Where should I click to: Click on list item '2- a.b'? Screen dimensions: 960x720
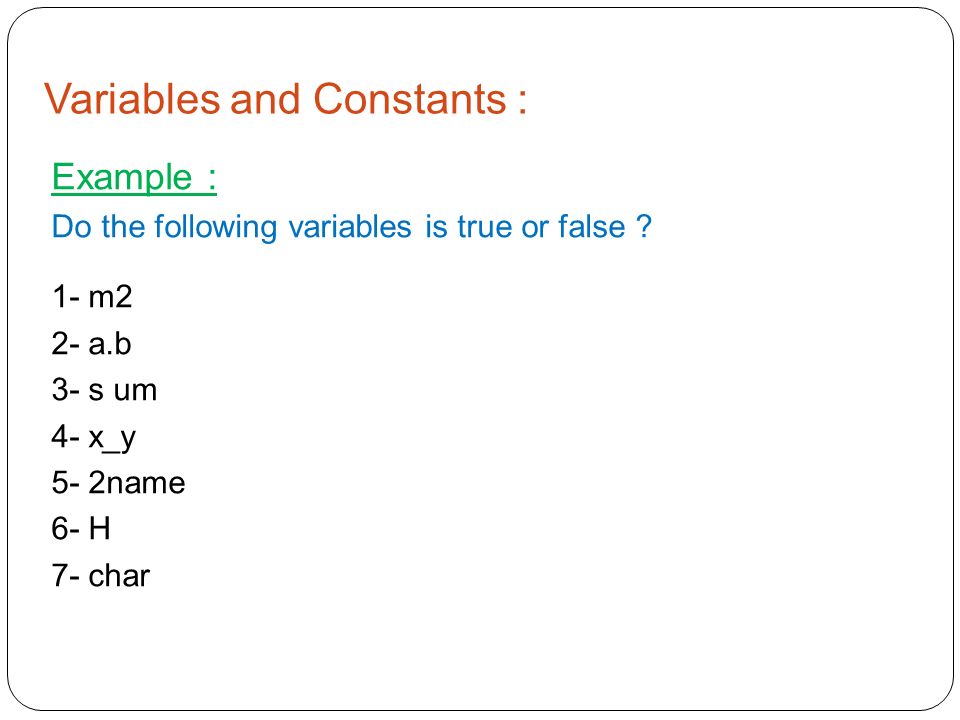[x=91, y=343]
